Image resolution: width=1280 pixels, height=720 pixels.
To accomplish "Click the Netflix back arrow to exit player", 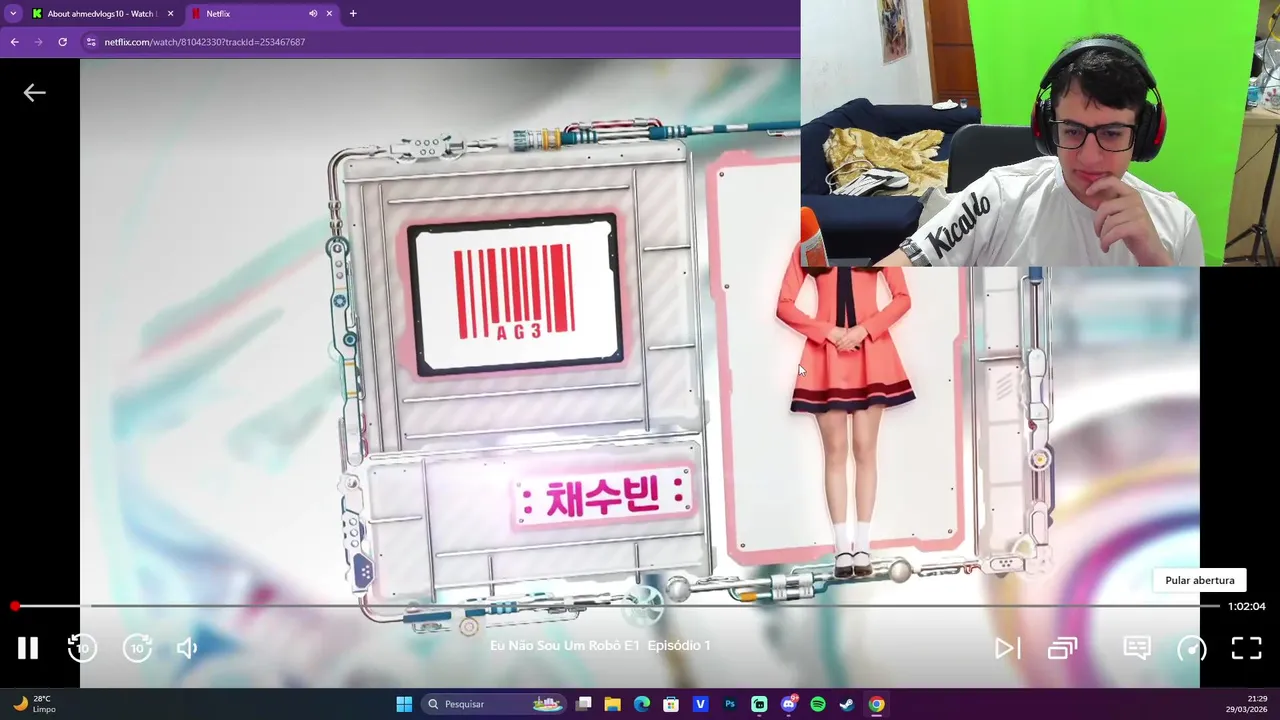I will [x=35, y=93].
